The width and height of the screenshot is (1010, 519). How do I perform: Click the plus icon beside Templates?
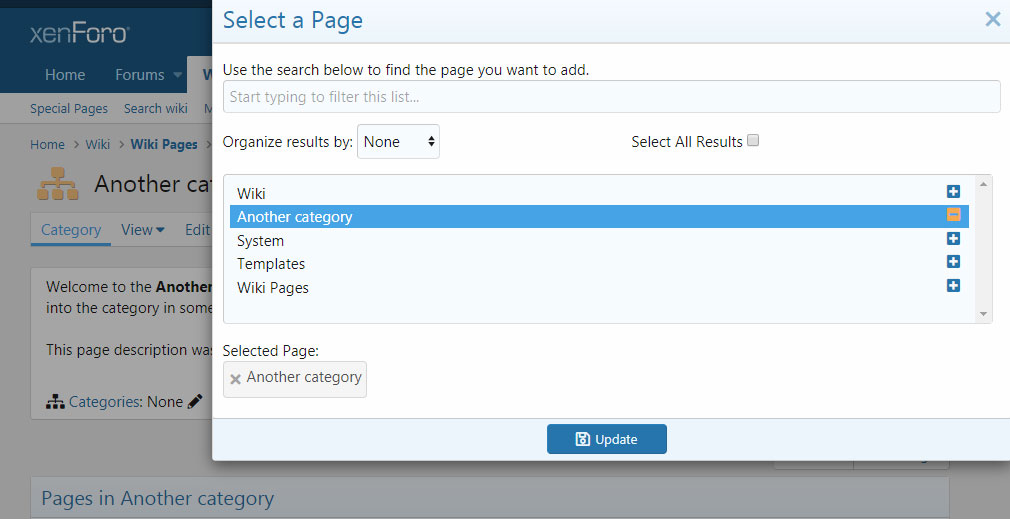click(953, 262)
